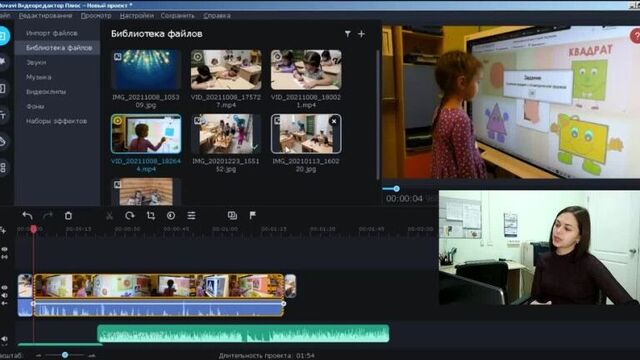This screenshot has width=640, height=360.
Task: Select the green music clip on audio track
Action: (x=243, y=333)
